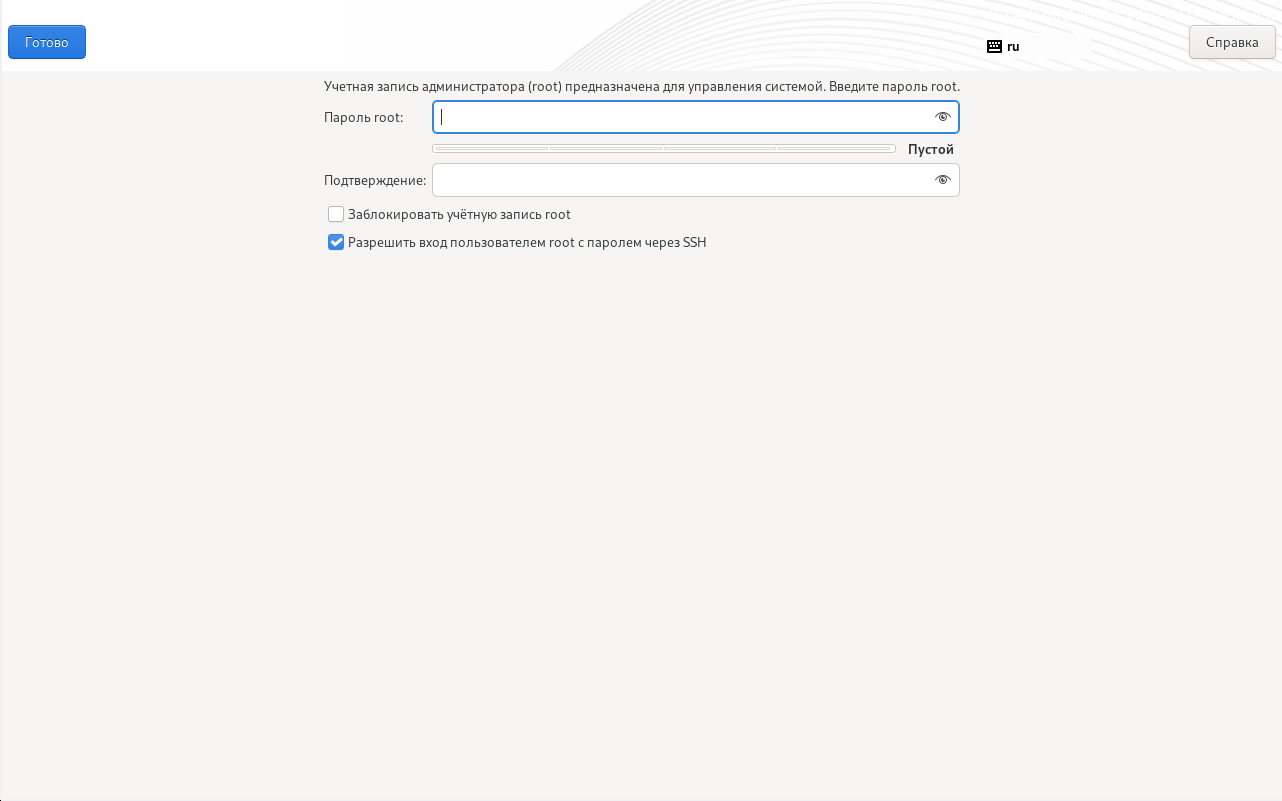Viewport: 1282px width, 801px height.
Task: Click second segment of password strength bar
Action: (x=606, y=149)
